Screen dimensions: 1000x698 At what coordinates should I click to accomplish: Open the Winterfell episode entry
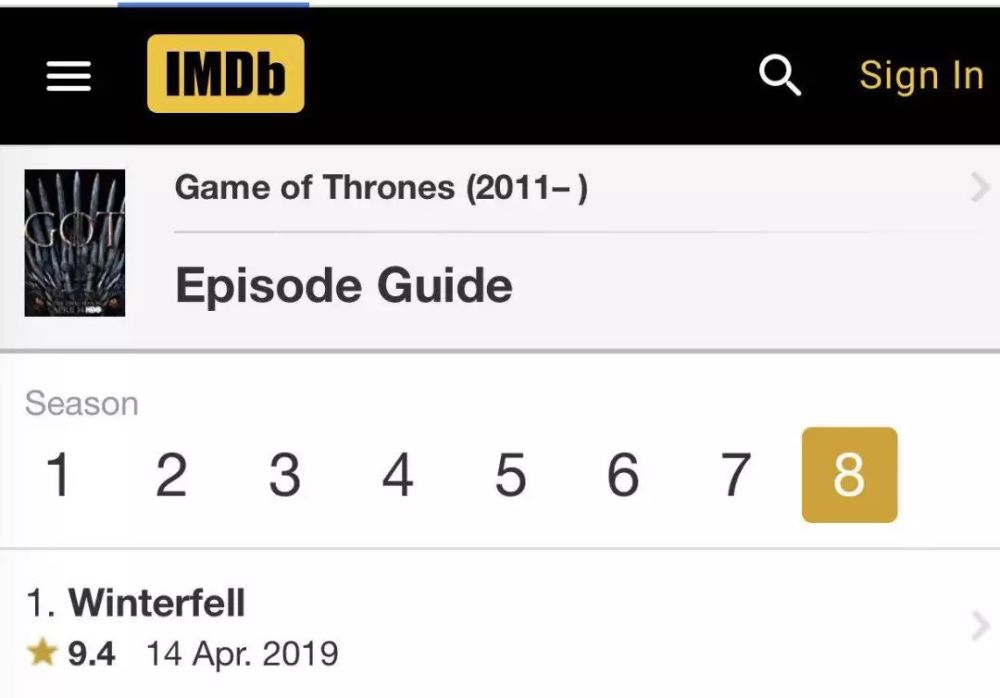500,625
